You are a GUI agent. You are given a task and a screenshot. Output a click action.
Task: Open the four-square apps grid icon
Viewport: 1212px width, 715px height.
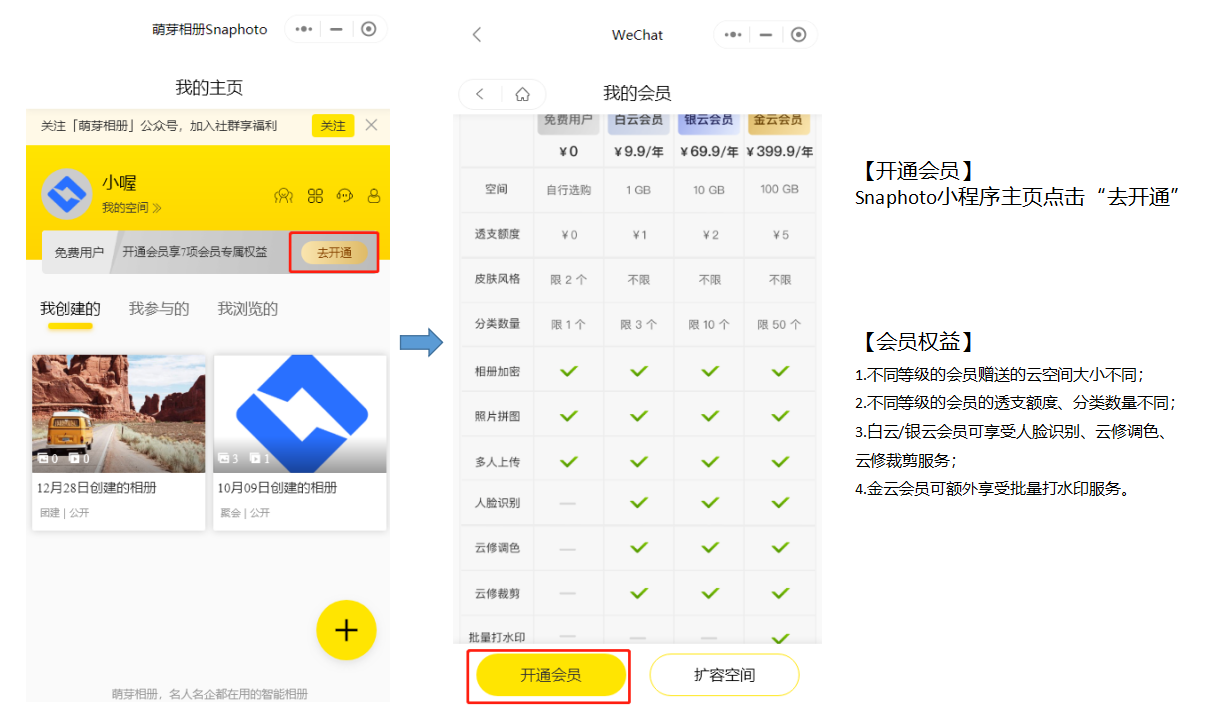coord(315,196)
